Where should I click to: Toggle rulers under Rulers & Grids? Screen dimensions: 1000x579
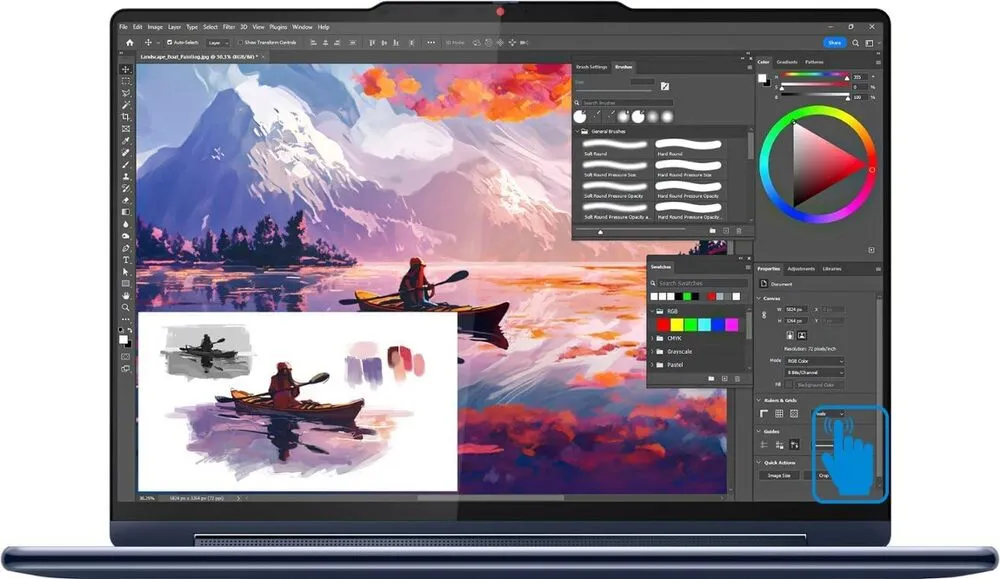tap(764, 414)
